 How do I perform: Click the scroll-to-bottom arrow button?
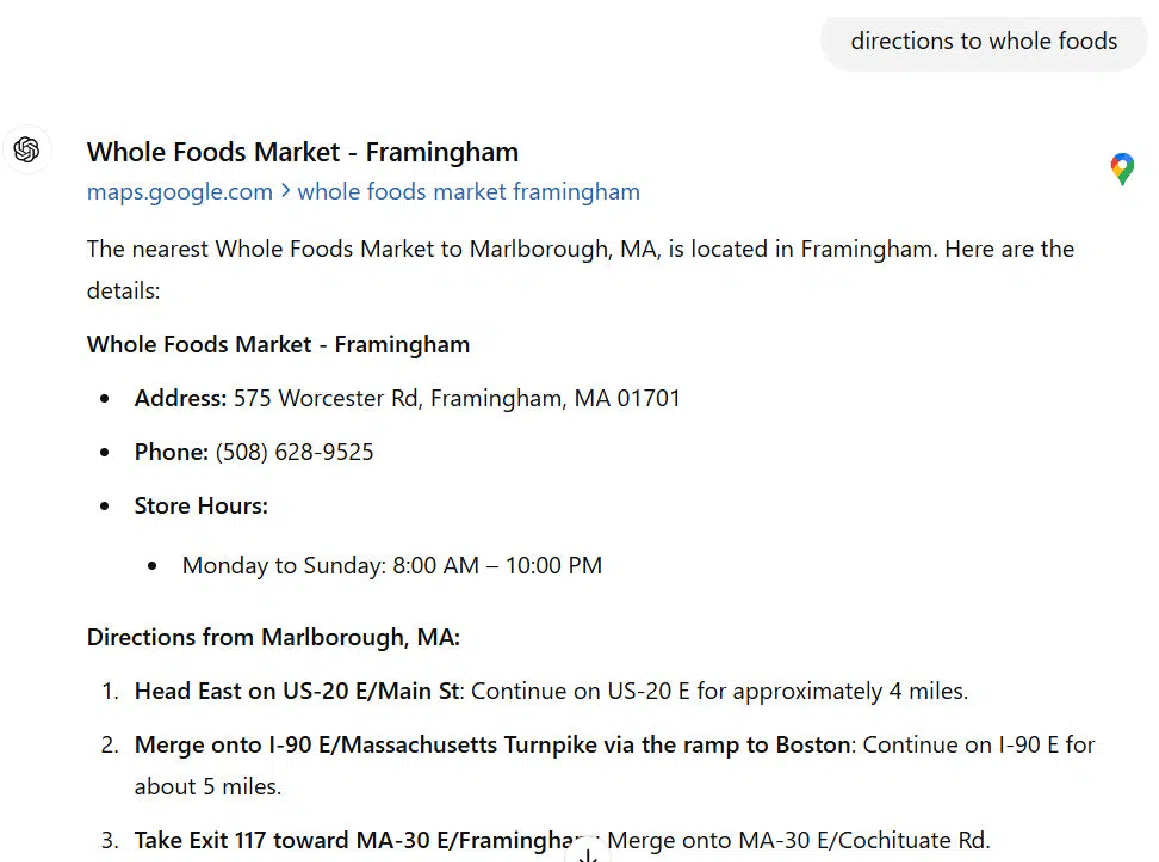tap(588, 855)
